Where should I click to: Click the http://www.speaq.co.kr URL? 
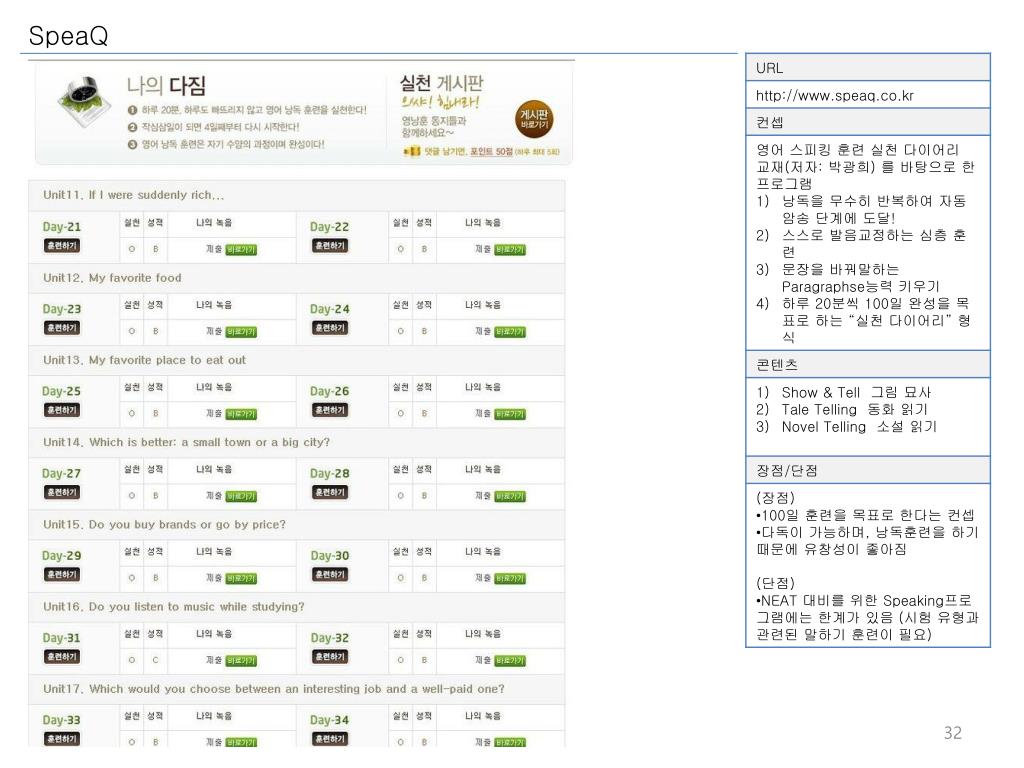click(835, 96)
